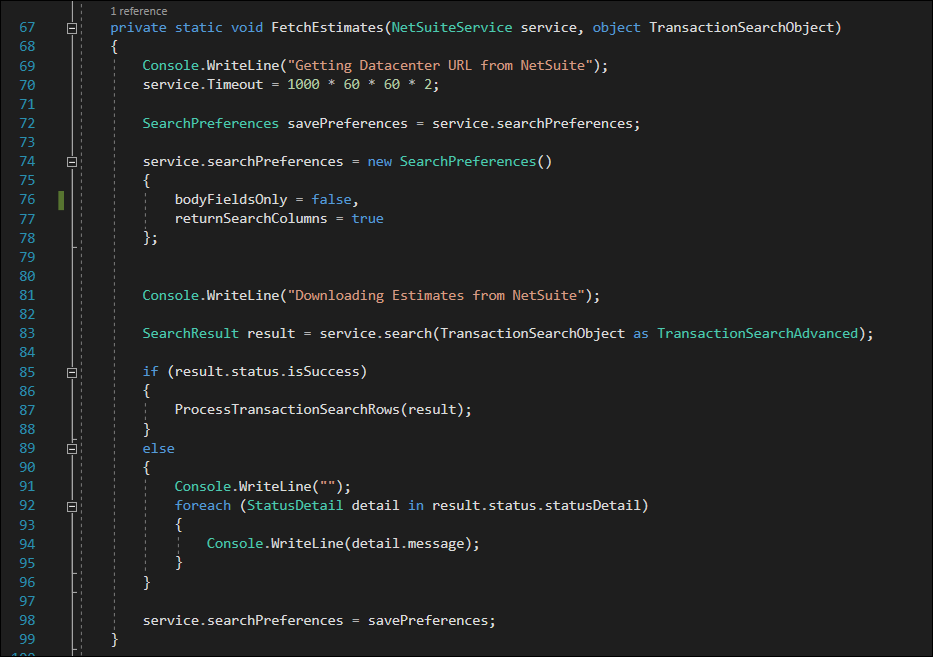This screenshot has width=933, height=657.
Task: Open the 1 reference CodeLens link
Action: [x=138, y=11]
